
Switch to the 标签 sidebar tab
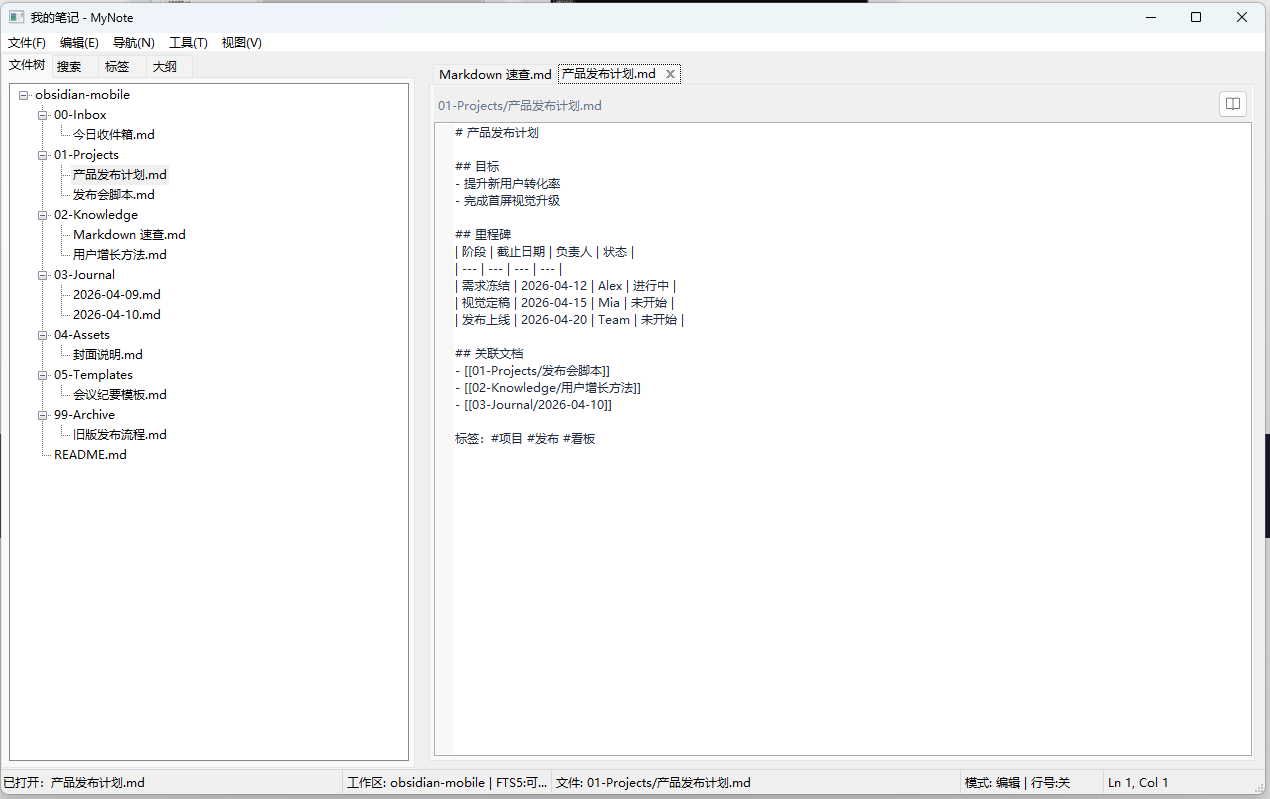[x=117, y=67]
